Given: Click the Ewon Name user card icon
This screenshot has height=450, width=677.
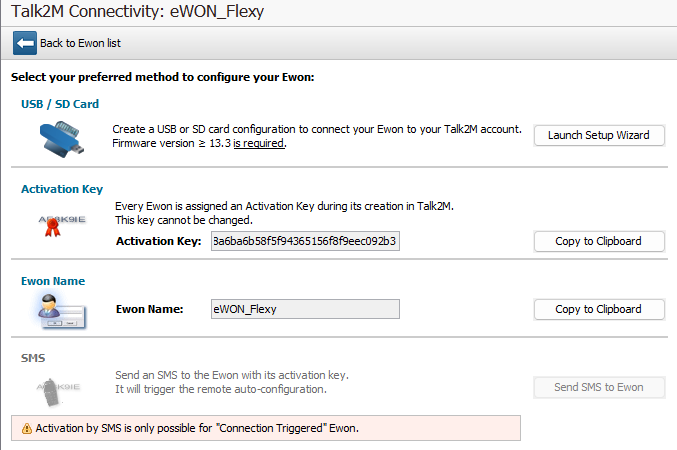Looking at the screenshot, I should 62,311.
